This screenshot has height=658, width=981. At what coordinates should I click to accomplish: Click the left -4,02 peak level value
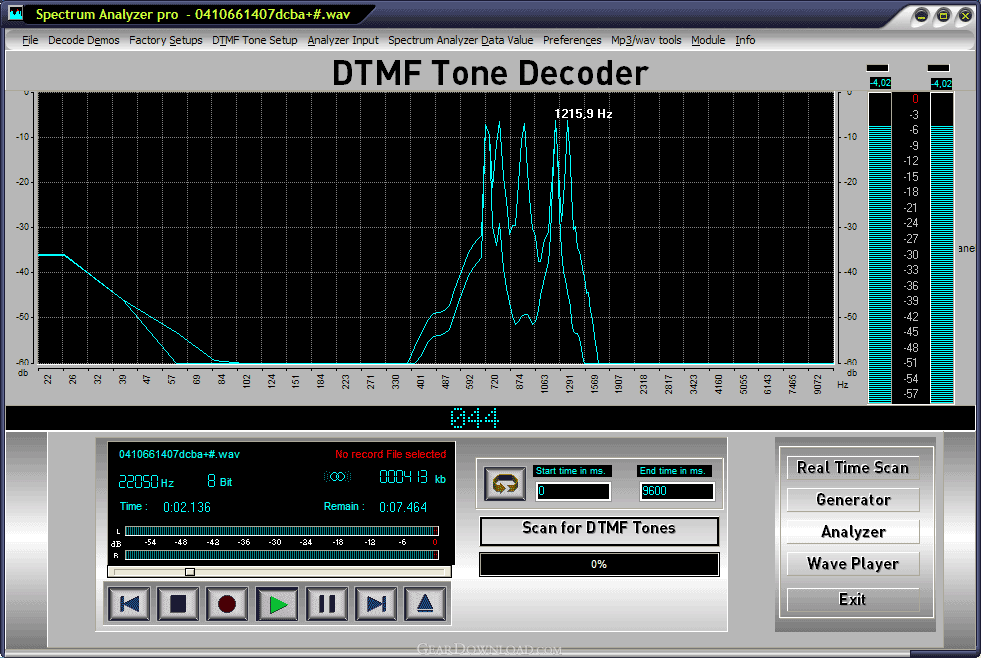coord(880,83)
